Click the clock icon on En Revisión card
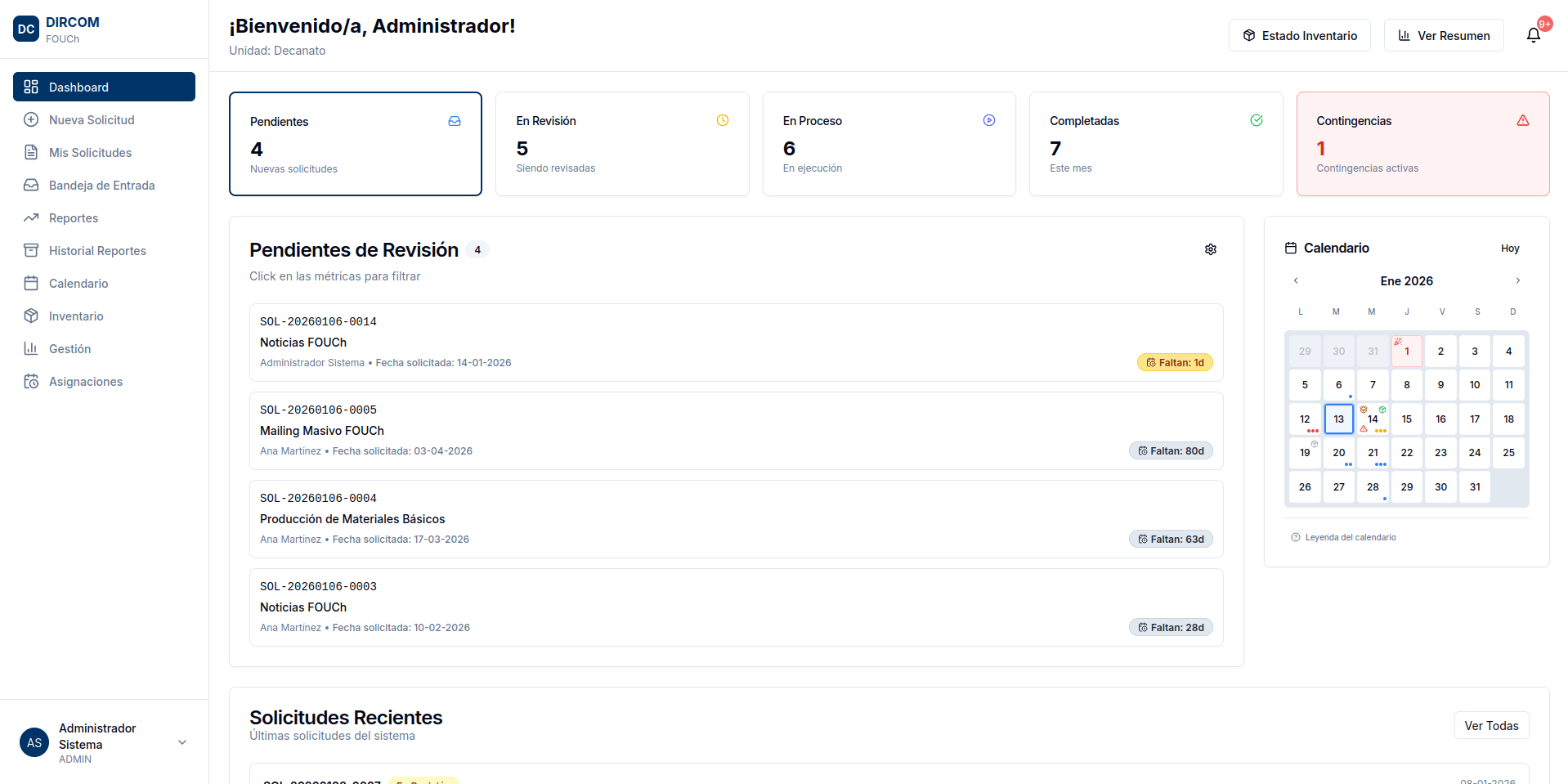Screen dimensions: 1568x784 [x=723, y=120]
